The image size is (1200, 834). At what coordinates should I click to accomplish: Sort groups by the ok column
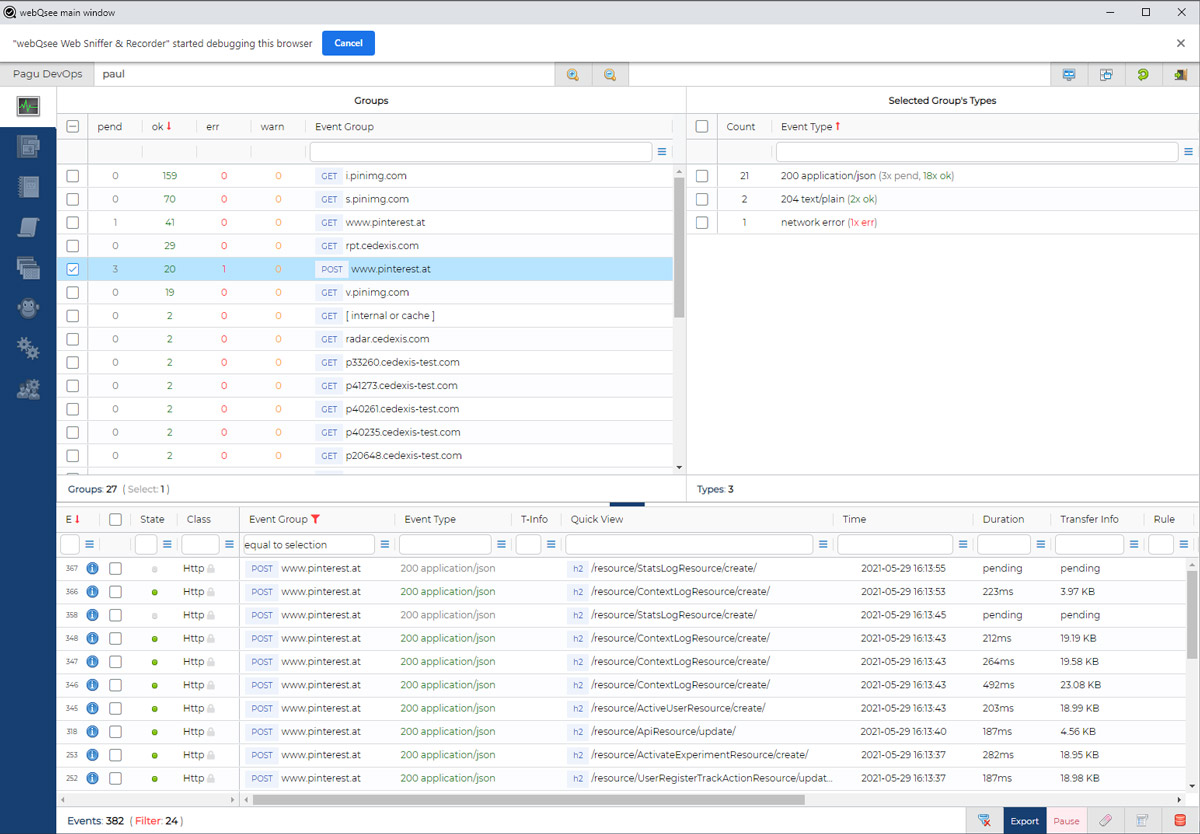(162, 127)
